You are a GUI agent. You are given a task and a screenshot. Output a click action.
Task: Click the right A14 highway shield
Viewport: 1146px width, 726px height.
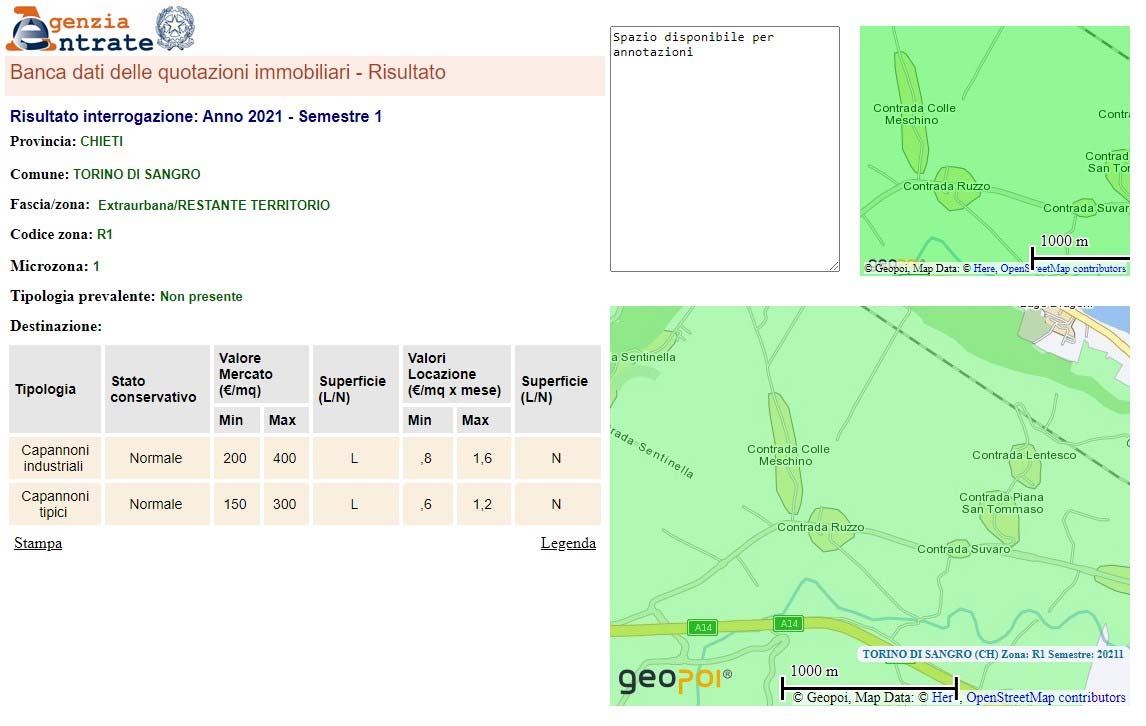tap(789, 623)
